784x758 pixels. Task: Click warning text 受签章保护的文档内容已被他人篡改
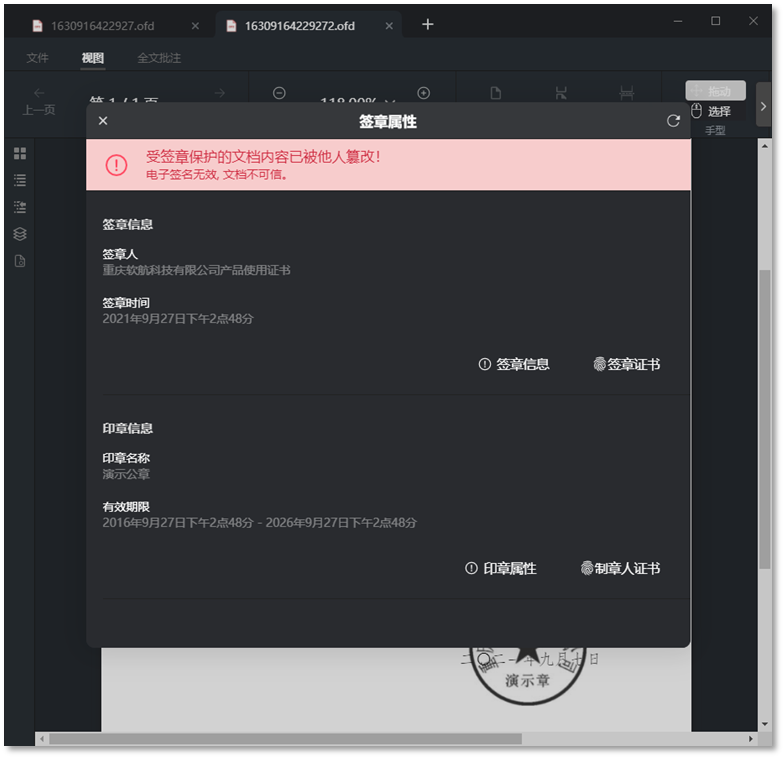pyautogui.click(x=263, y=157)
